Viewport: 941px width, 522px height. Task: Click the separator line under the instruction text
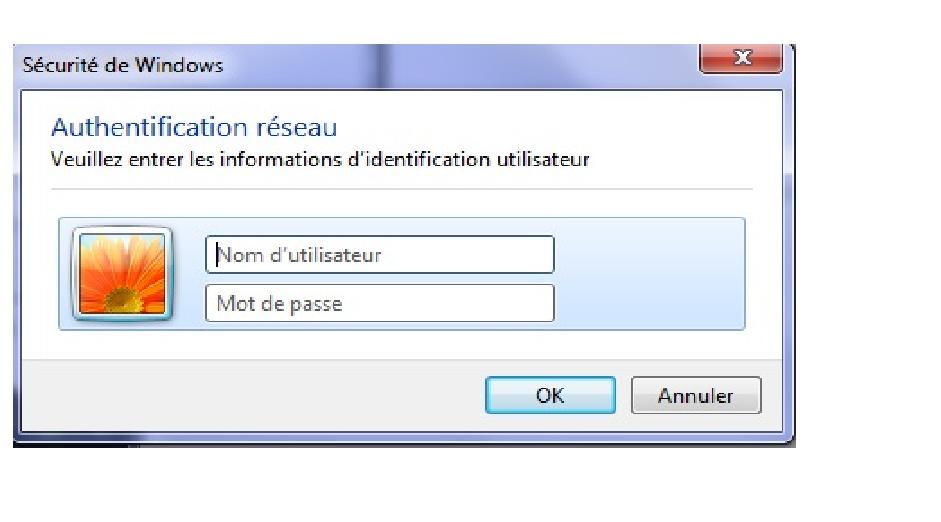coord(400,188)
